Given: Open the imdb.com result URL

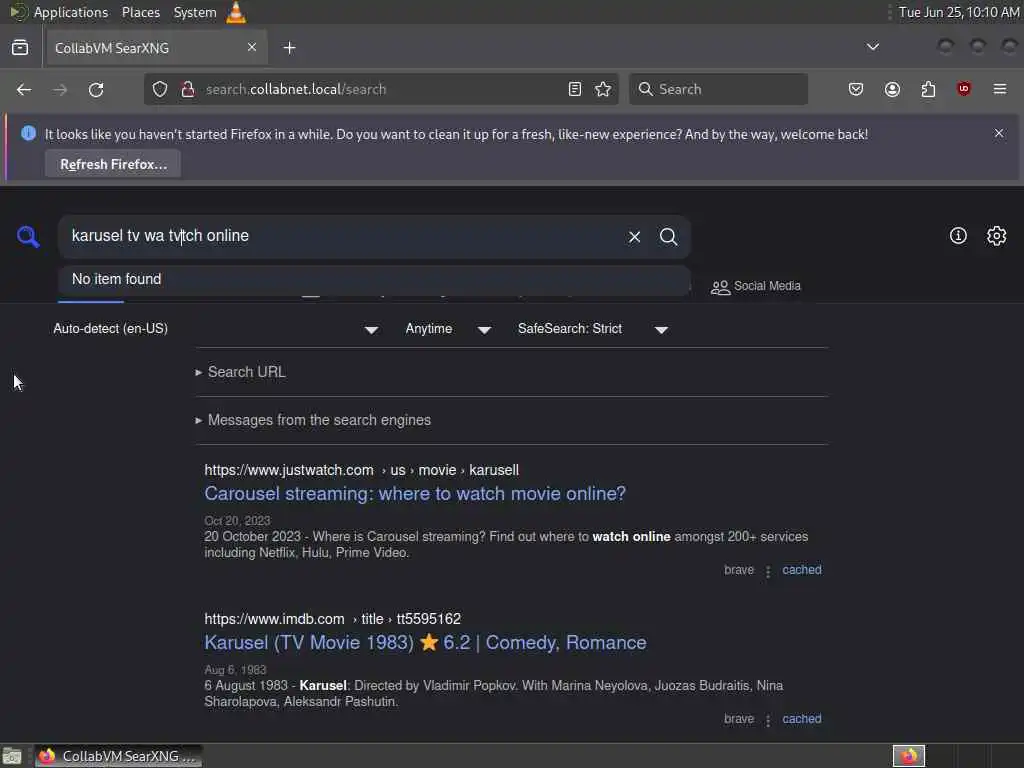Looking at the screenshot, I should coord(332,619).
